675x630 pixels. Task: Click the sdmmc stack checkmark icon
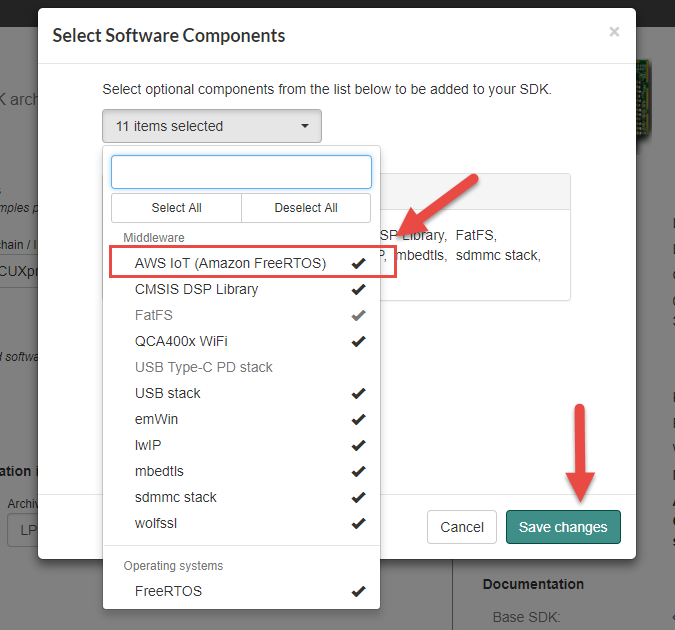[358, 497]
